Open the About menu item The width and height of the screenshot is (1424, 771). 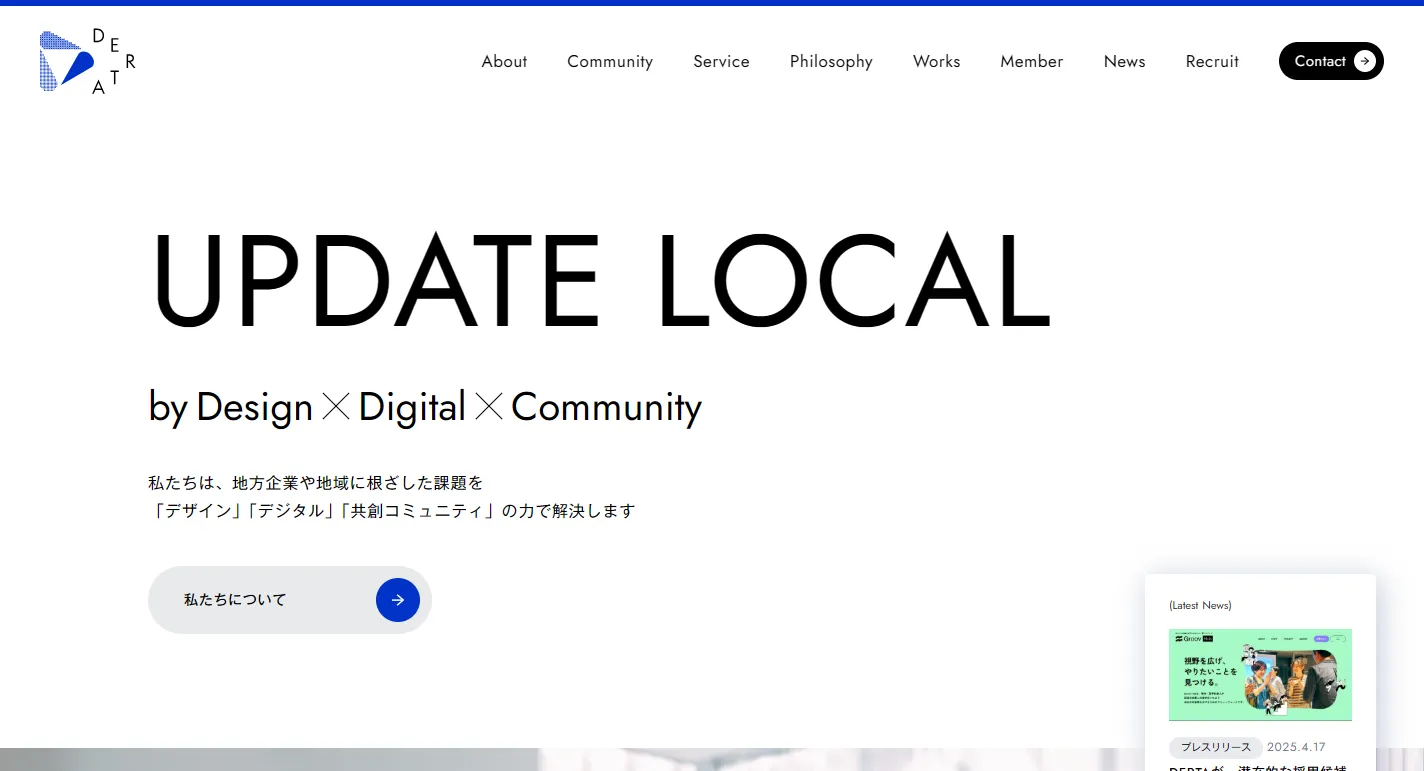(x=504, y=61)
